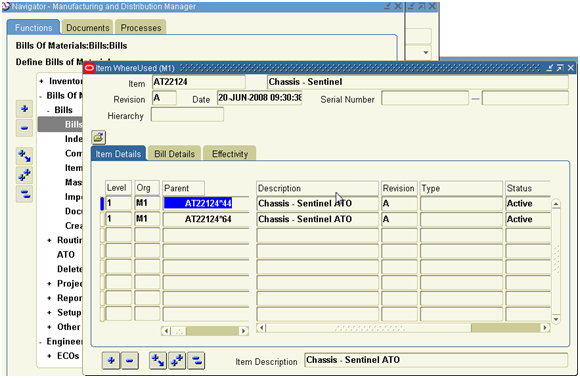Click Active status in AT22124*44 row
Image resolution: width=580 pixels, height=378 pixels.
coord(528,203)
